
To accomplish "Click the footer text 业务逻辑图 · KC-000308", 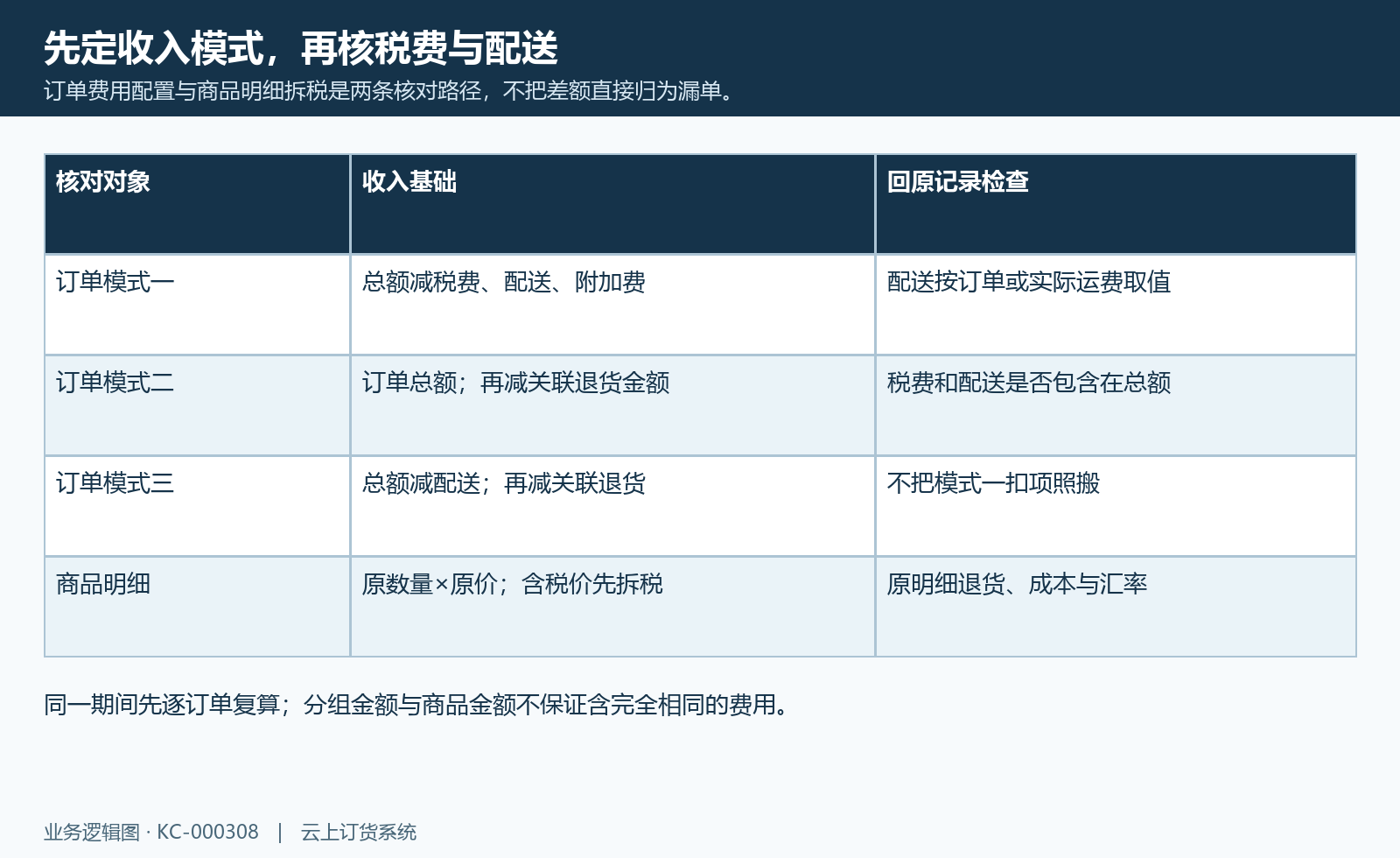I will tap(151, 832).
